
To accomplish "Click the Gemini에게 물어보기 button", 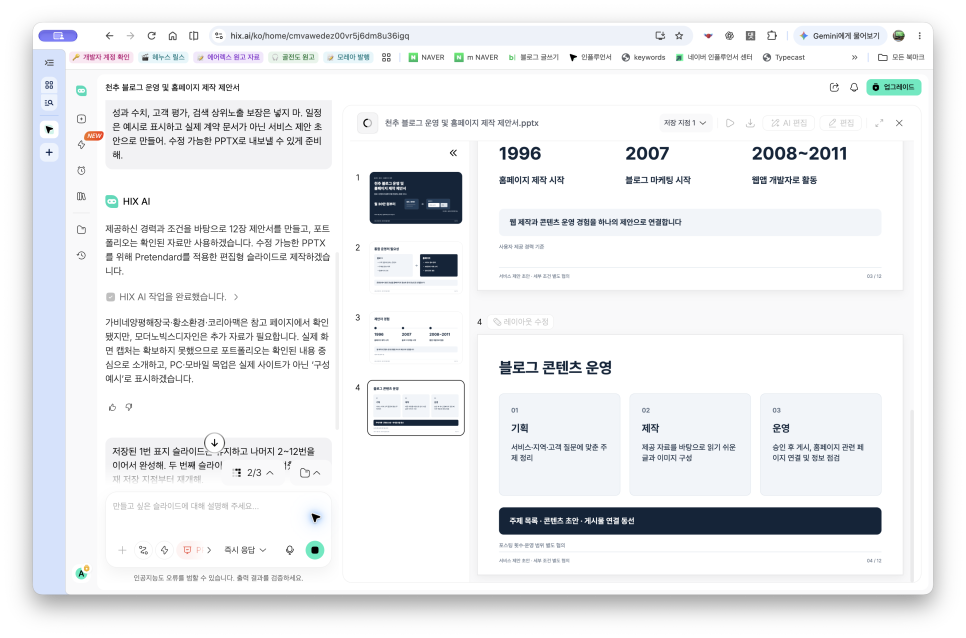I will point(840,36).
